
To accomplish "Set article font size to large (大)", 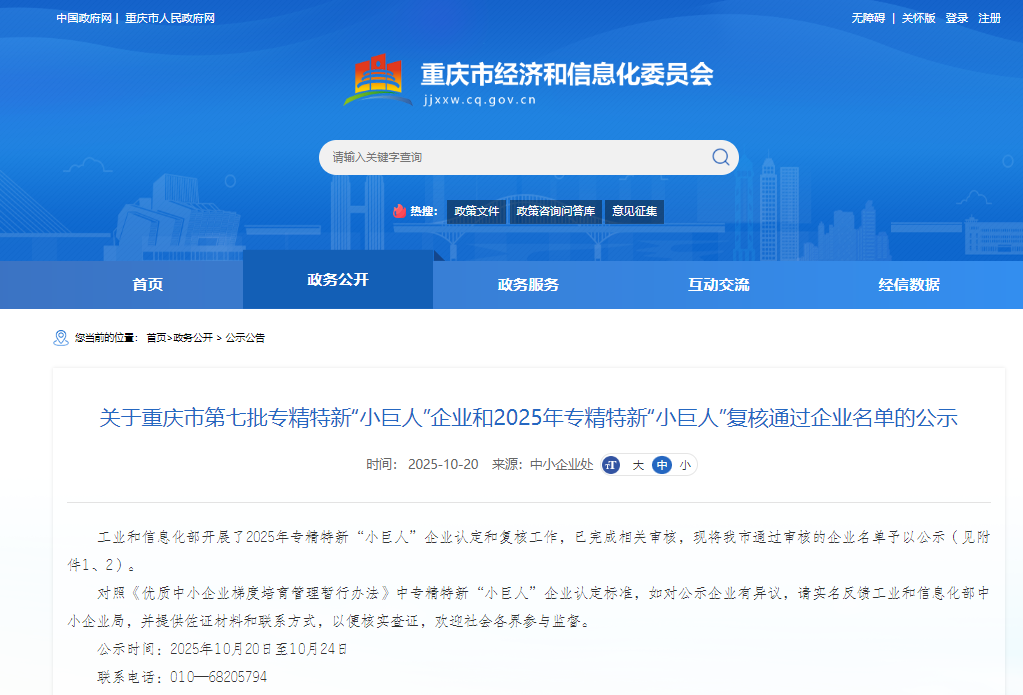I will coord(637,465).
